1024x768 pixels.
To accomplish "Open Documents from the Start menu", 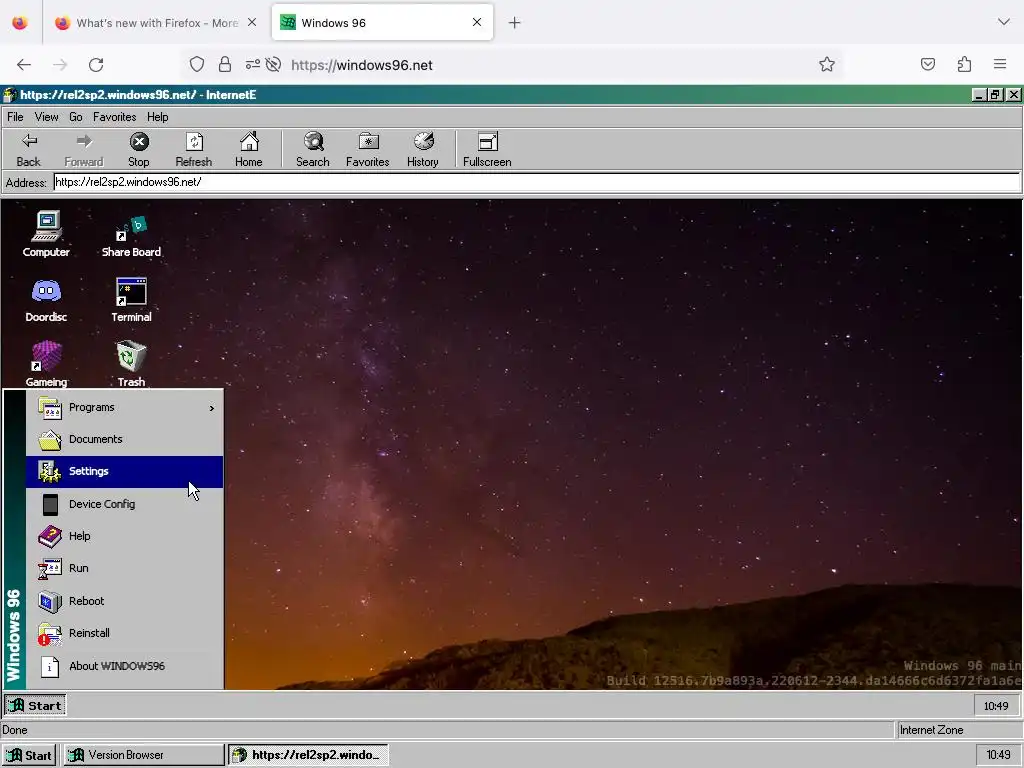I will [125, 439].
